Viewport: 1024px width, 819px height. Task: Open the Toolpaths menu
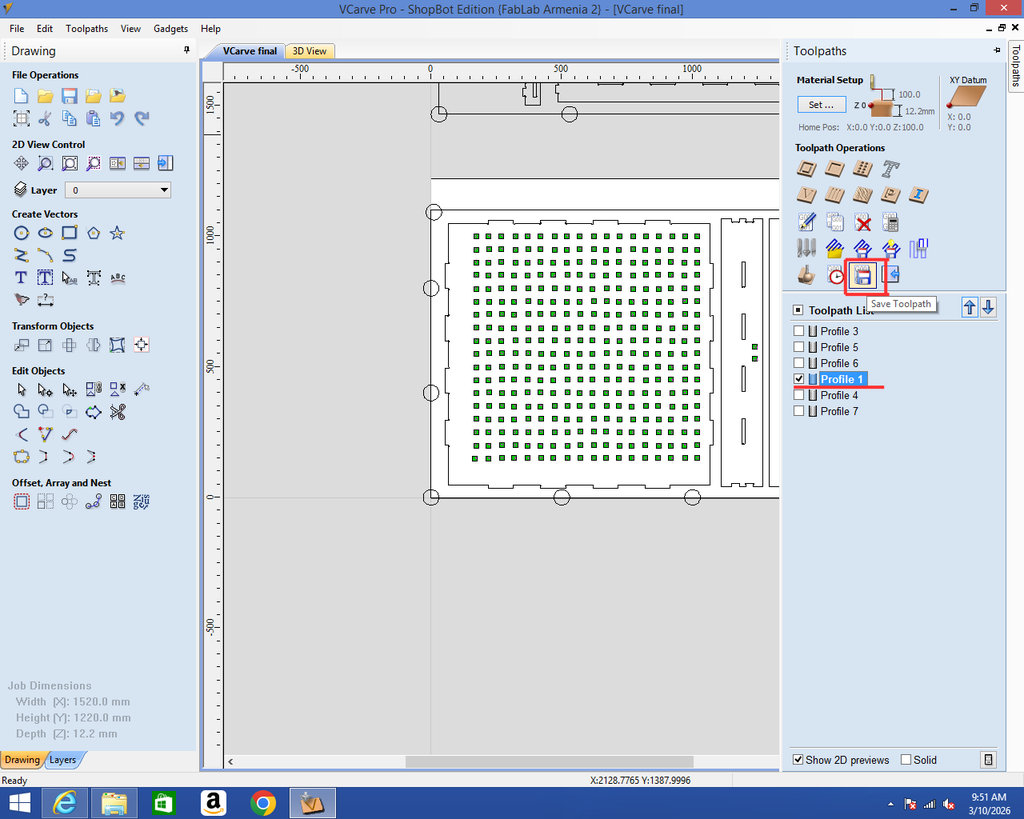tap(87, 29)
